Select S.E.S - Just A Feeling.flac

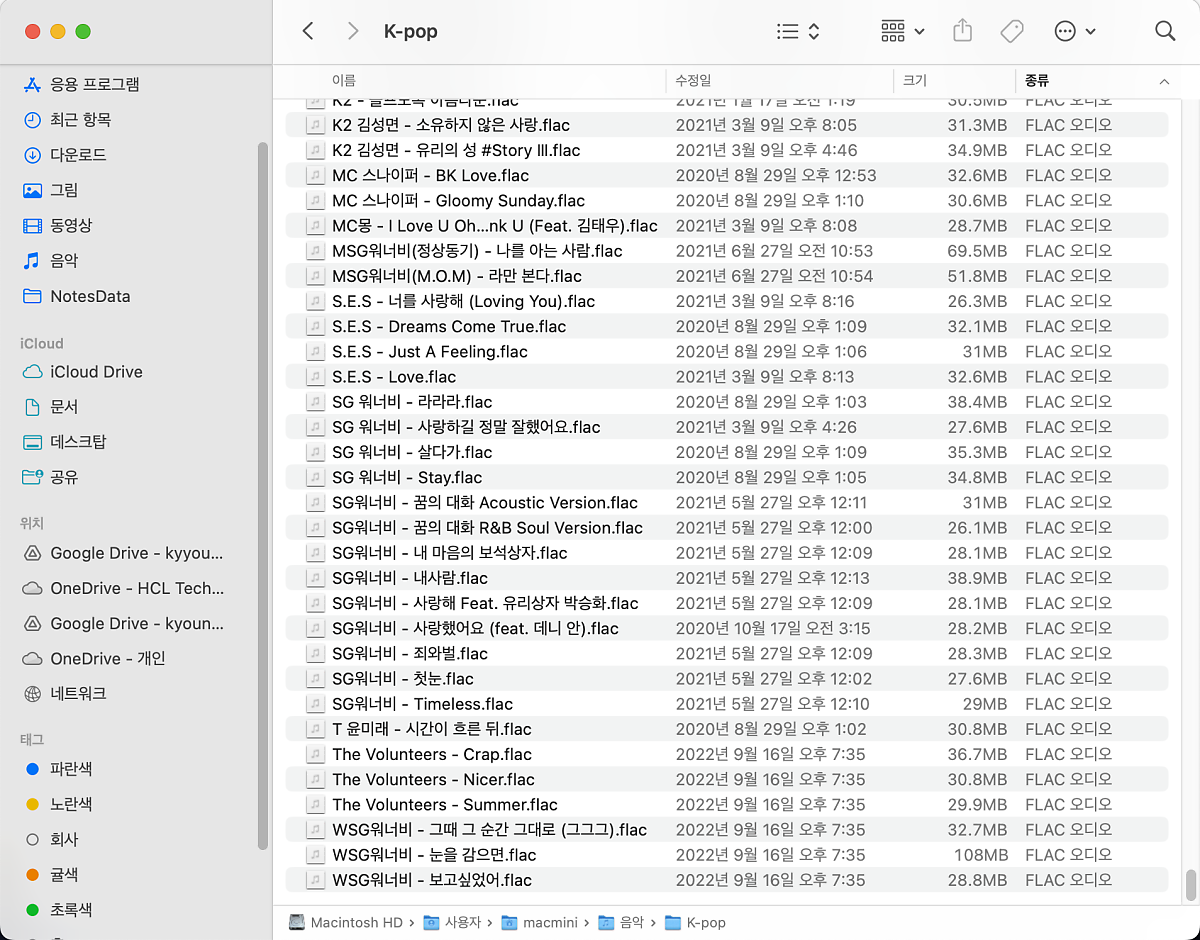tap(726, 351)
